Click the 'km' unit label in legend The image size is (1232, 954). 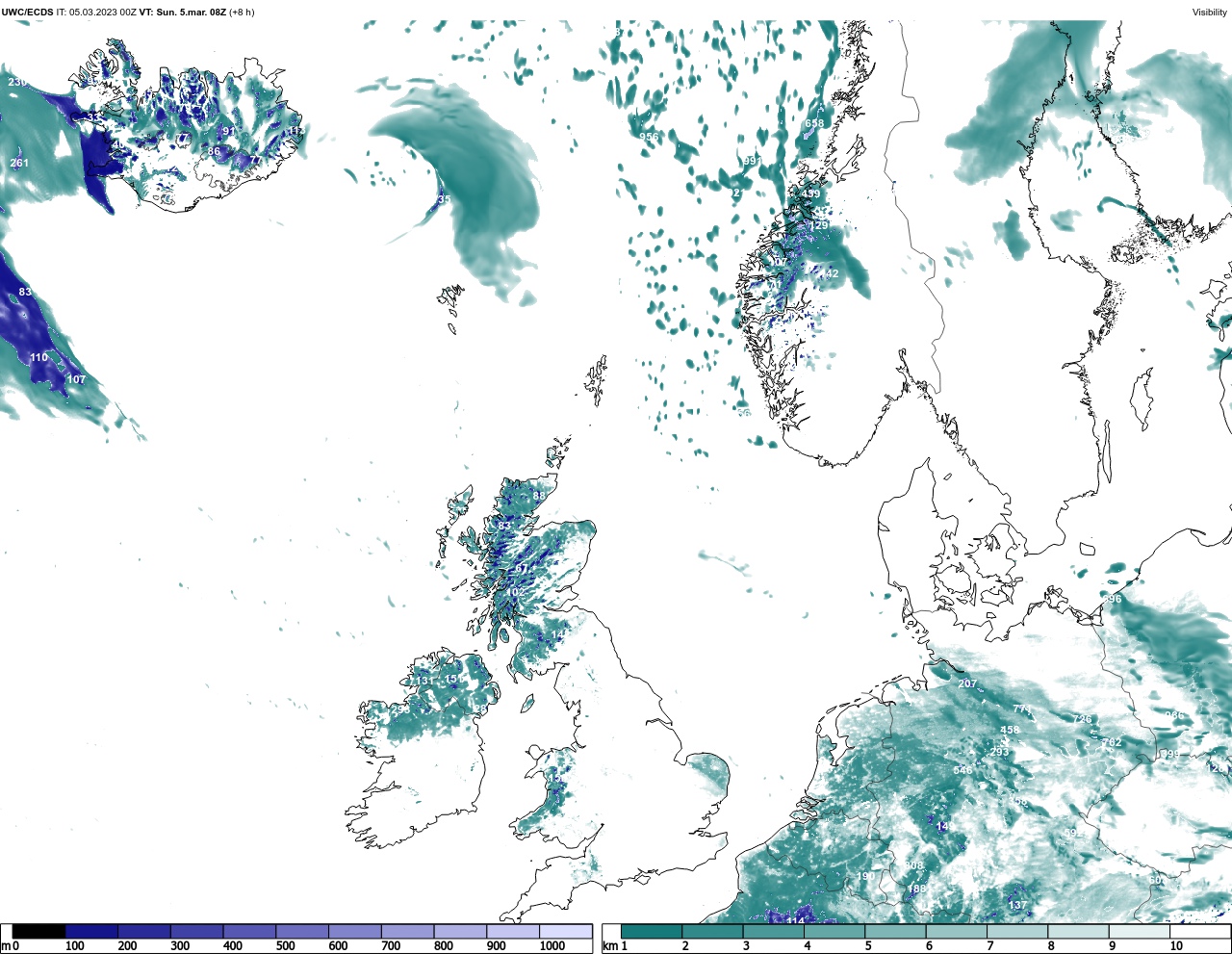click(609, 946)
